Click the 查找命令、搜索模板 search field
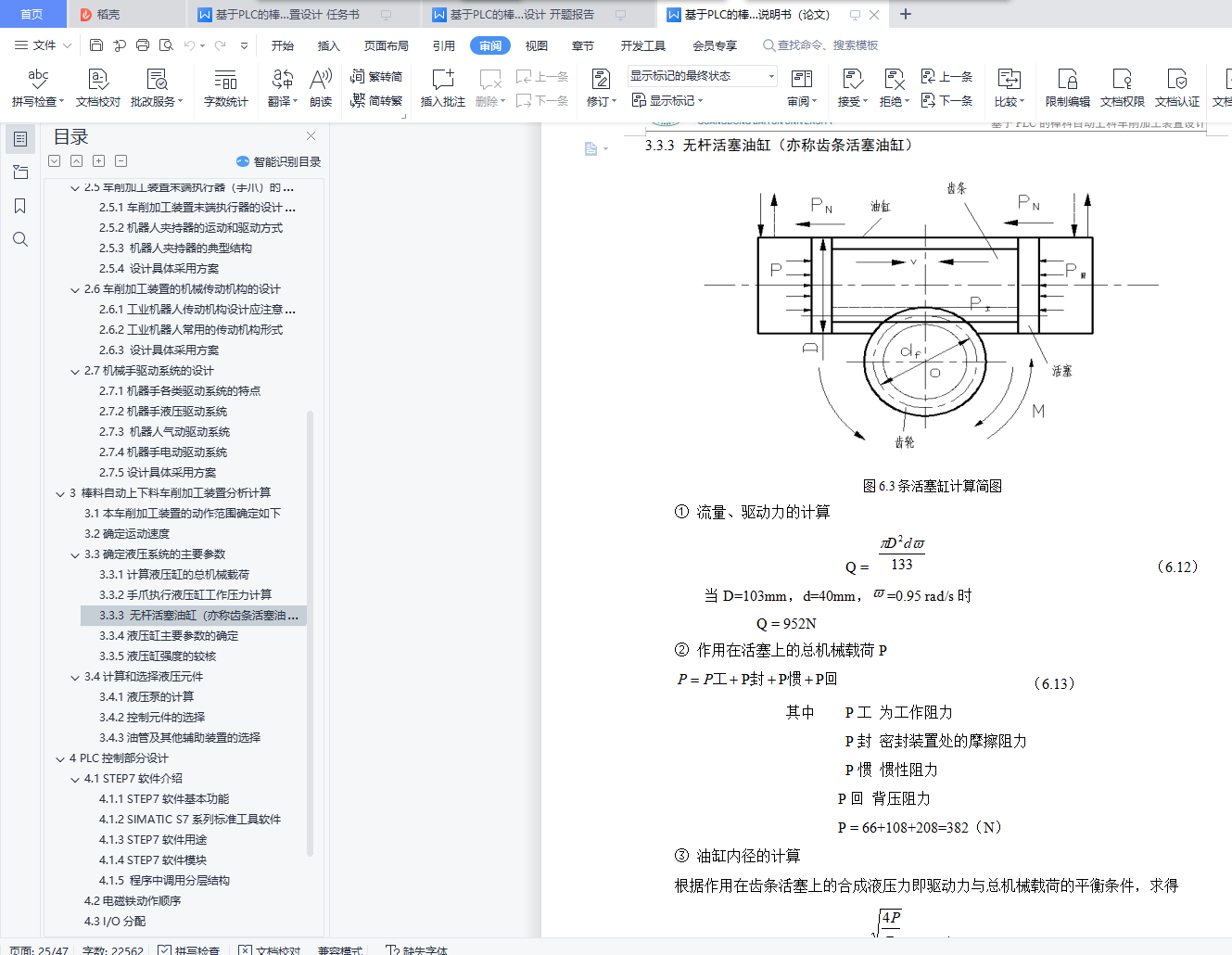Viewport: 1232px width, 955px height. pyautogui.click(x=821, y=45)
